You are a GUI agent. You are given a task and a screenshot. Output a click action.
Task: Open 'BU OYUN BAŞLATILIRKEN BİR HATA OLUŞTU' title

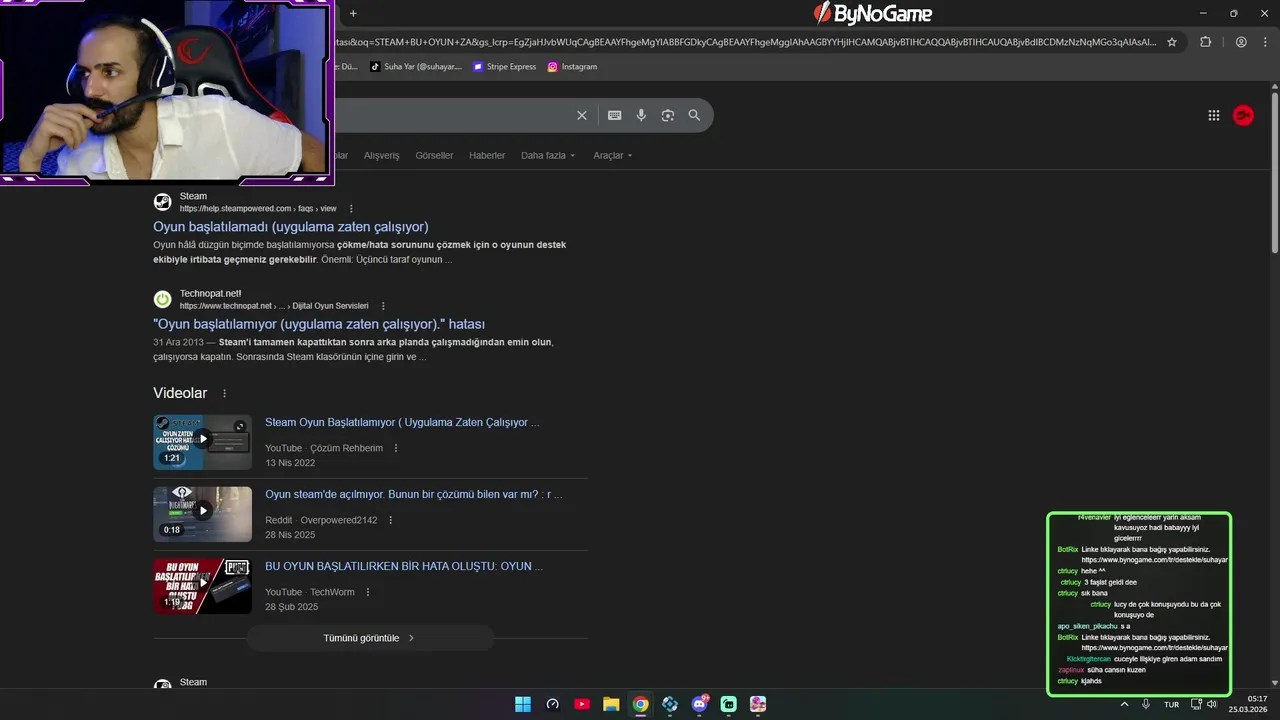click(x=404, y=566)
